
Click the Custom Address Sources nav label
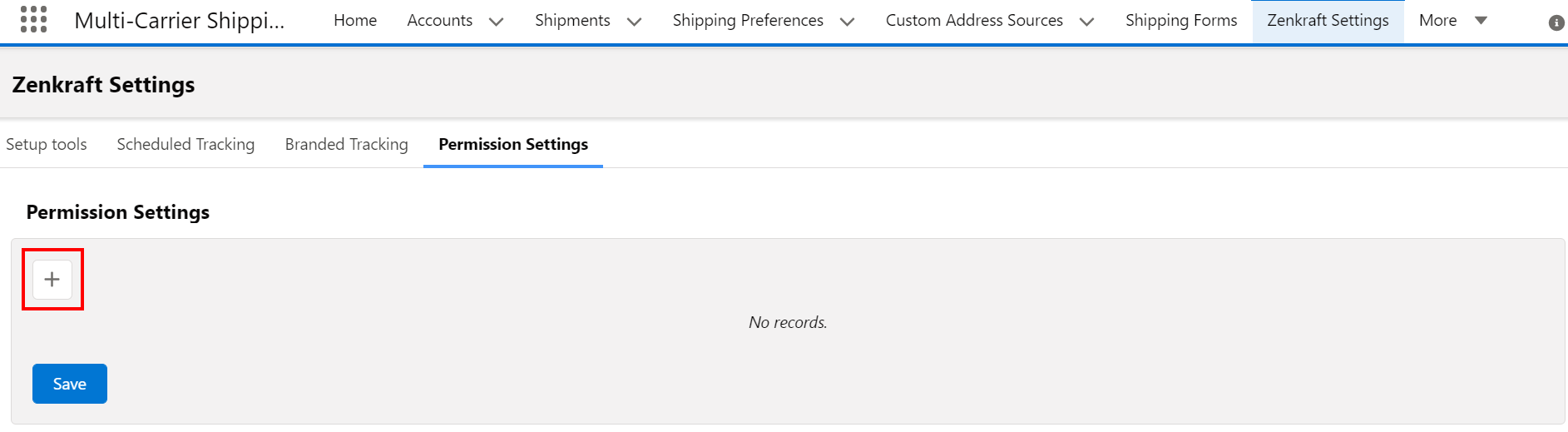point(974,20)
